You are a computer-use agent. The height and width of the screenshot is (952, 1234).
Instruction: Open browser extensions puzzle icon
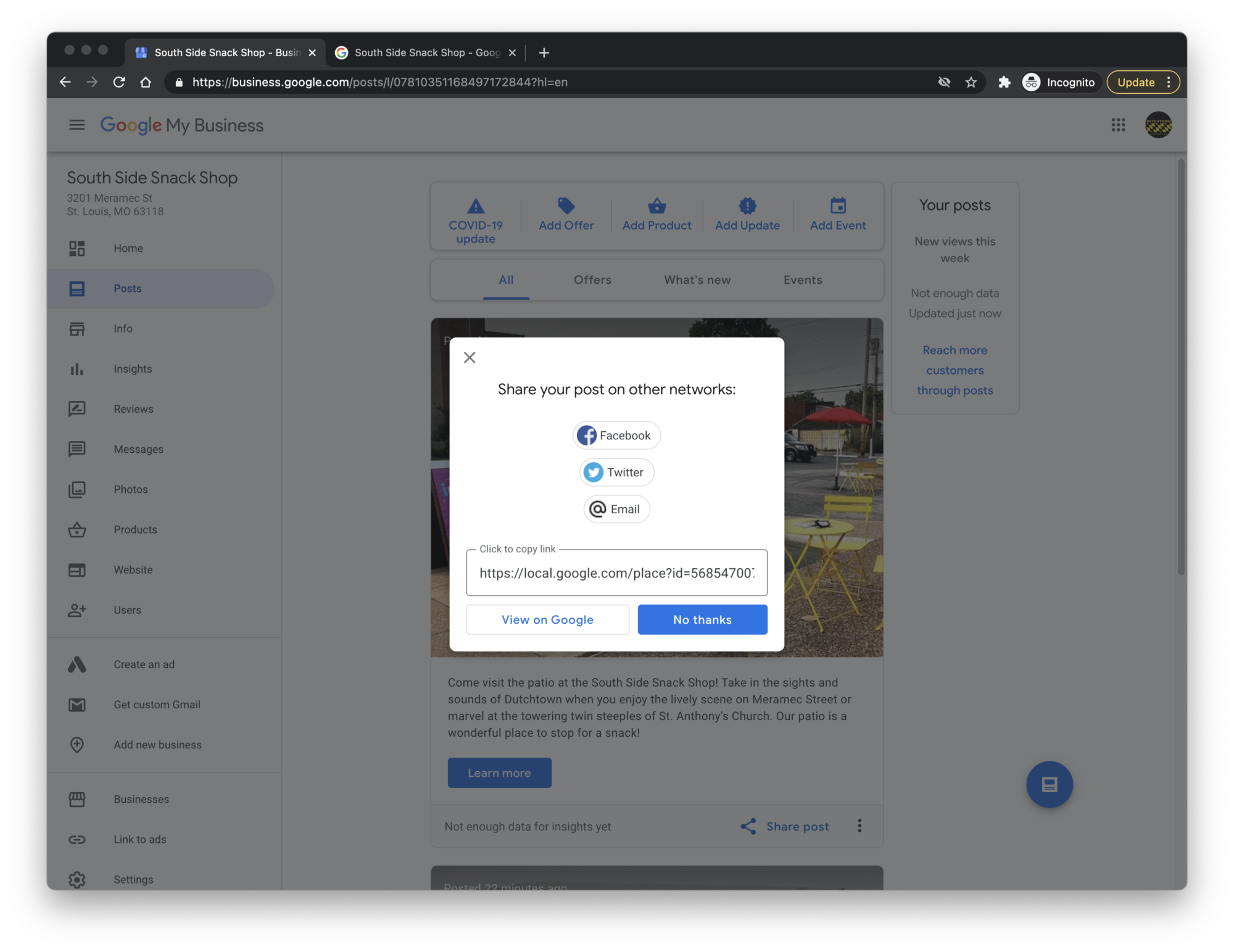pos(1004,82)
